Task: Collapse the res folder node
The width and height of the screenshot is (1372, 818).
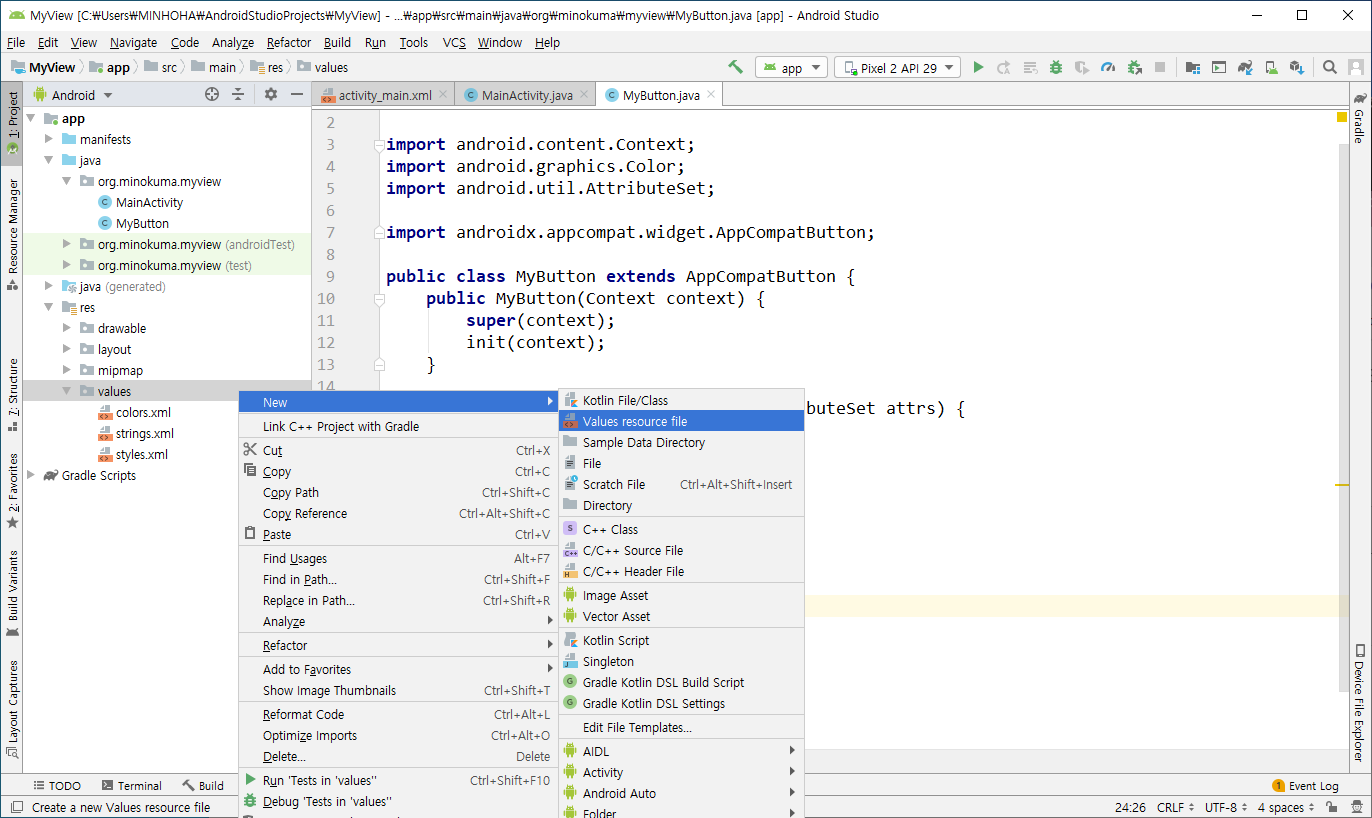Action: coord(49,307)
